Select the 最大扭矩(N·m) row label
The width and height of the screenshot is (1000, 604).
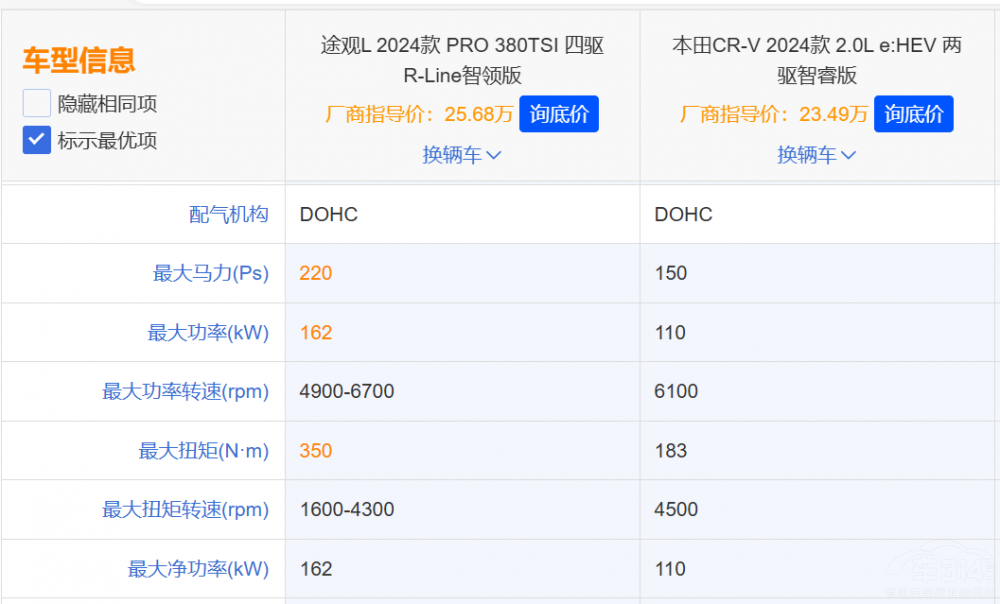pyautogui.click(x=203, y=451)
